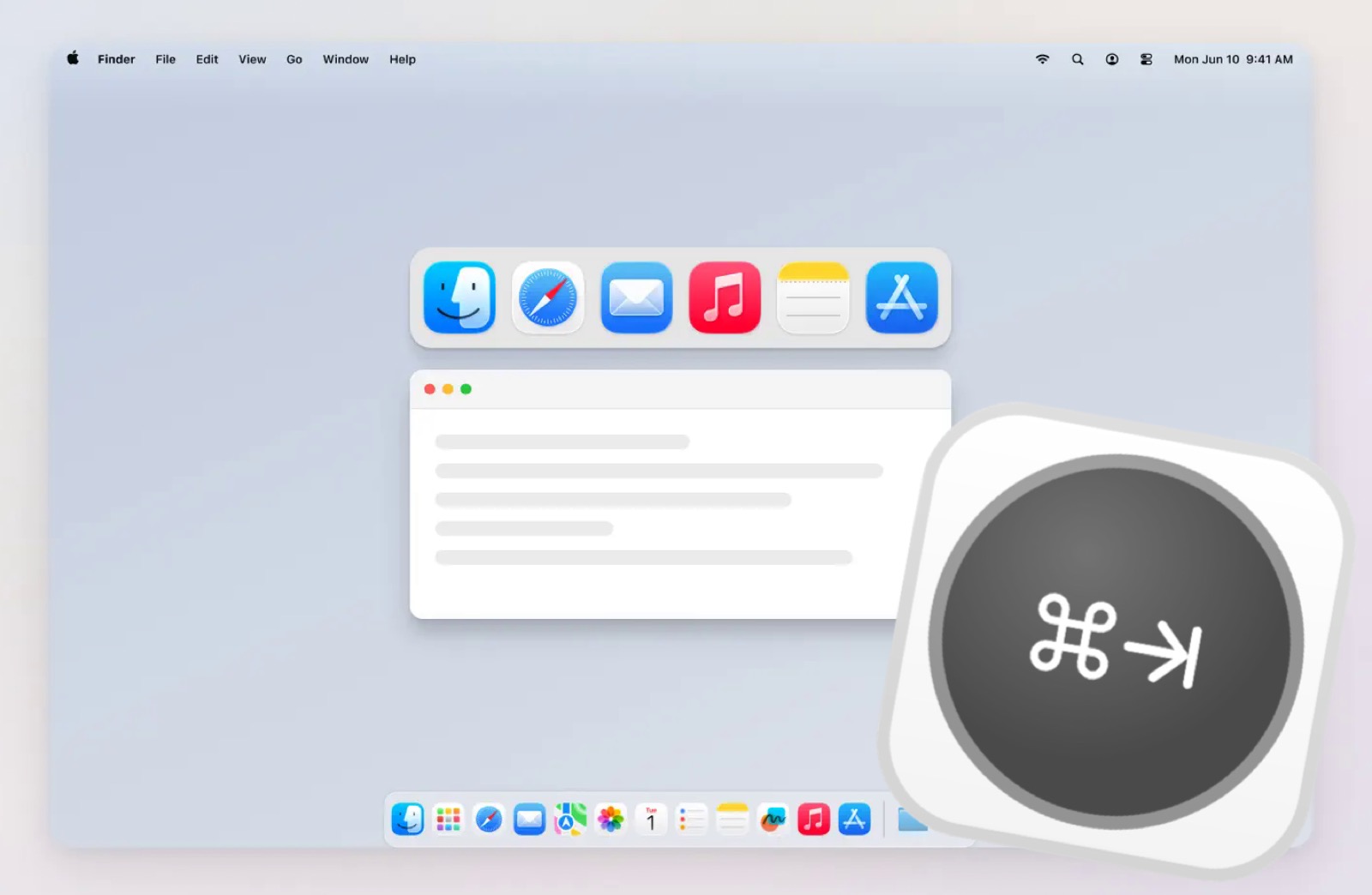
Task: Select Safari in the app switcher
Action: click(548, 297)
